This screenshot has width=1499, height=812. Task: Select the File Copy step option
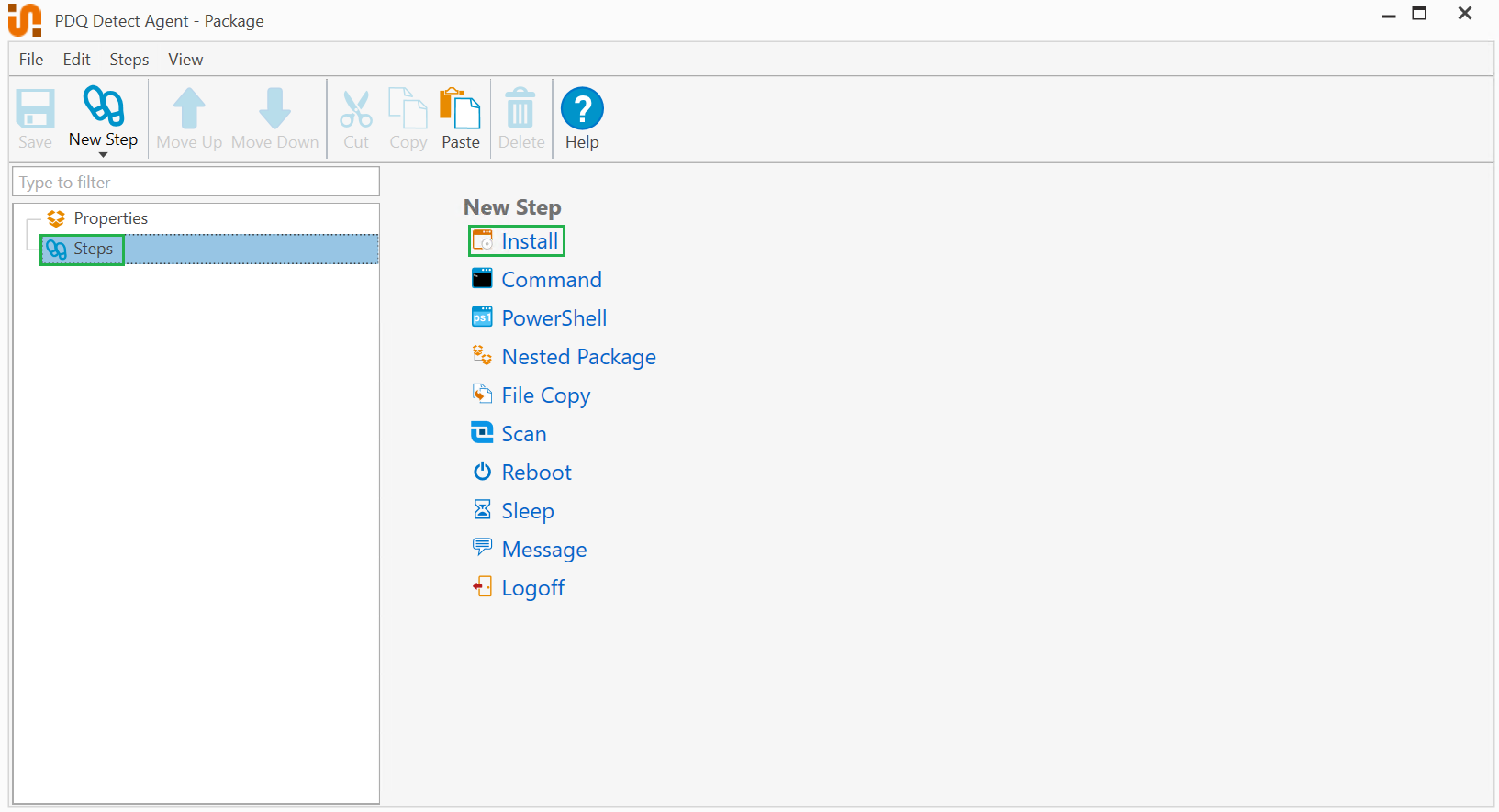[x=545, y=395]
